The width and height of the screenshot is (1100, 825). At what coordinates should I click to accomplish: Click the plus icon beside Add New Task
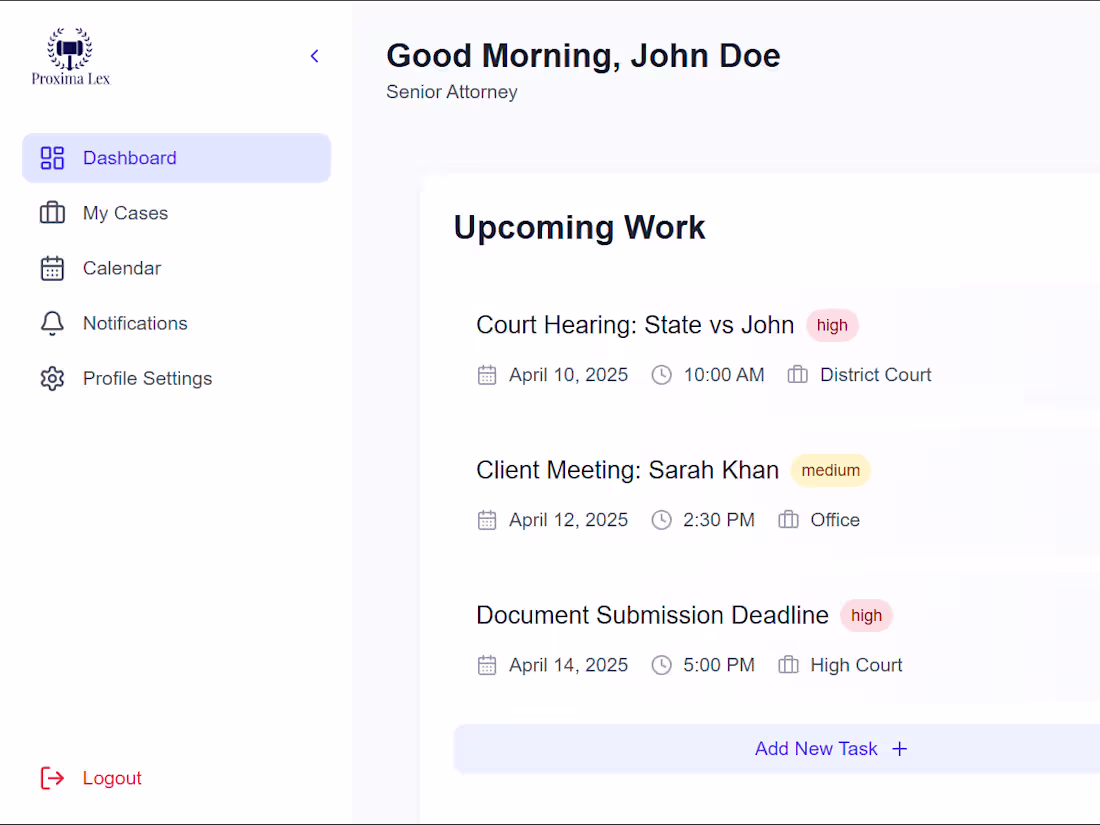(899, 749)
